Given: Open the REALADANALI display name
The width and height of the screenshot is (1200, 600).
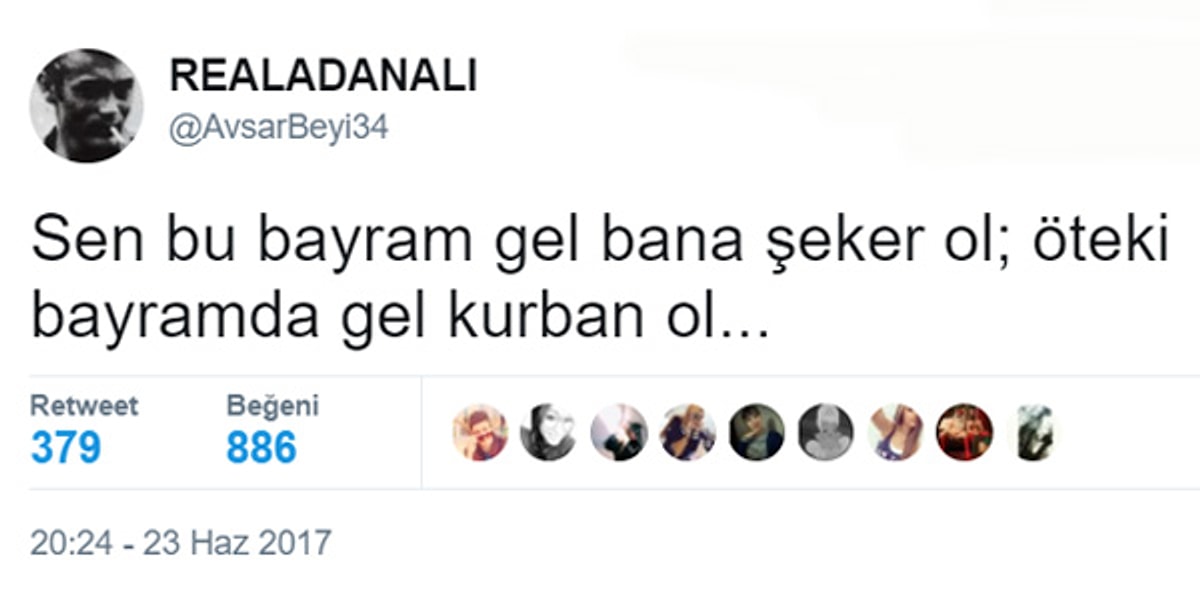Looking at the screenshot, I should coord(323,77).
